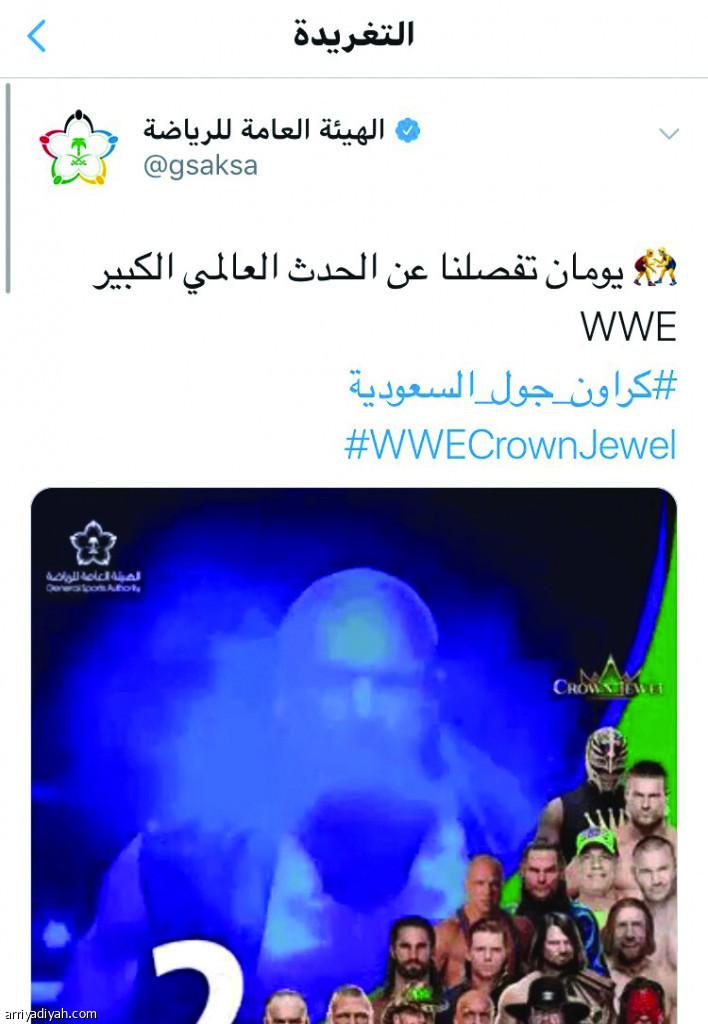Open the account name الهيئة العامة للرياضة
This screenshot has height=1024, width=708.
click(x=264, y=130)
